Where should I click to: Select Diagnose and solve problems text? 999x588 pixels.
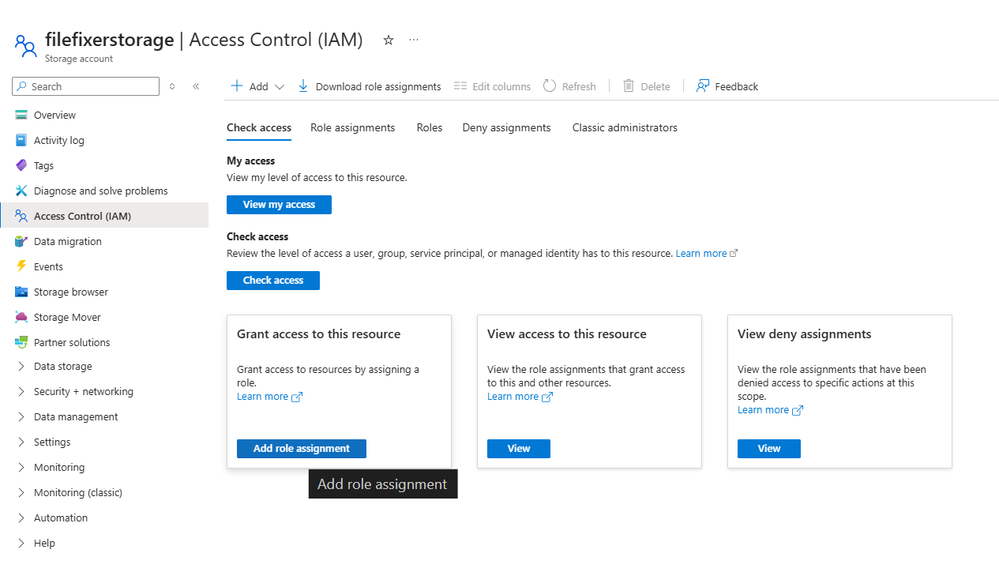tap(101, 191)
